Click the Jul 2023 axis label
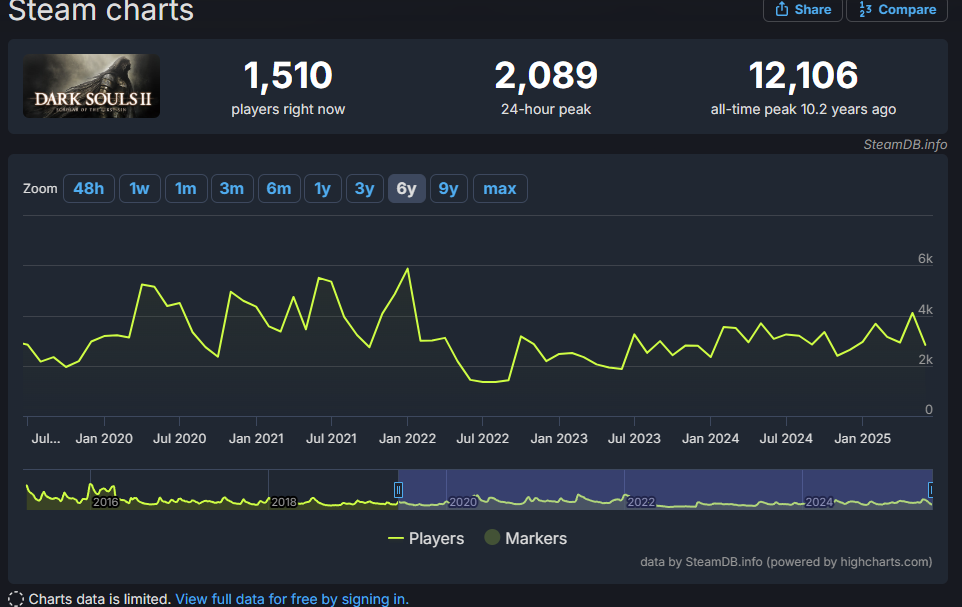The image size is (962, 607). [634, 438]
